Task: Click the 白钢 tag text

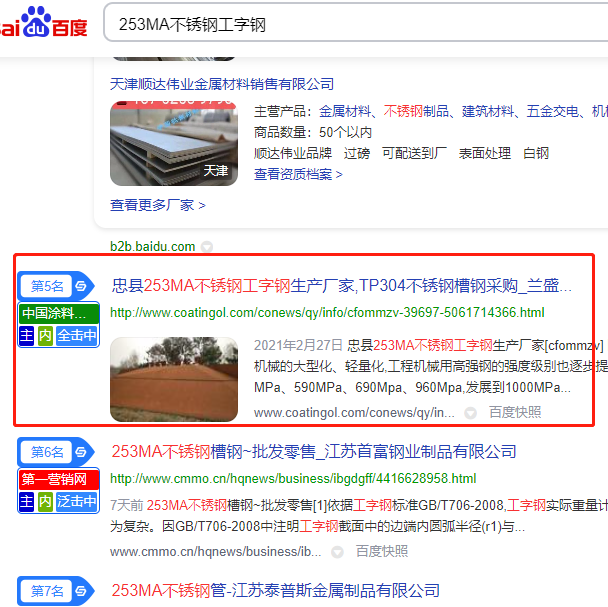Action: pos(536,153)
